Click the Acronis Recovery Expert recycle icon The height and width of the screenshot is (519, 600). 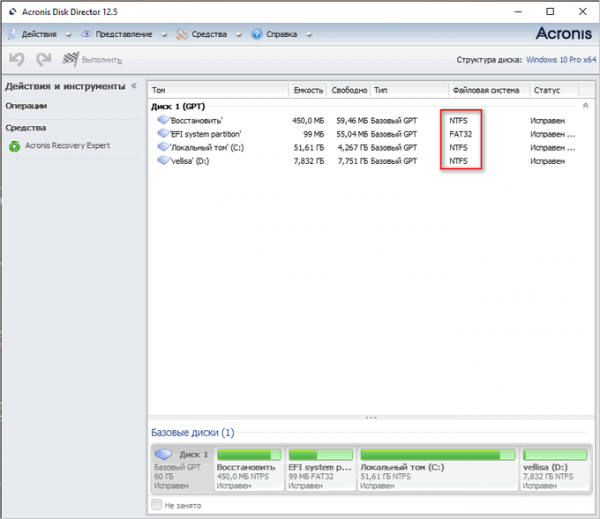tap(15, 146)
